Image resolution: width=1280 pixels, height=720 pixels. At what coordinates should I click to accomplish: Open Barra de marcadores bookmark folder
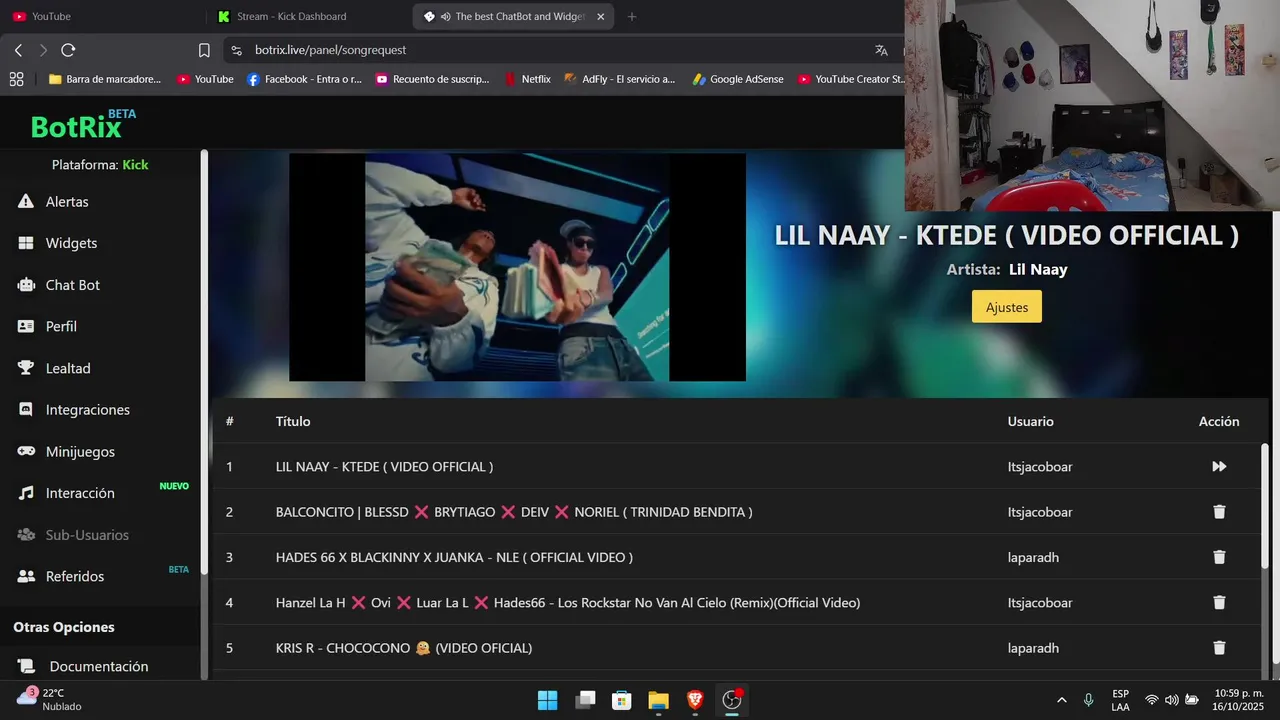105,79
